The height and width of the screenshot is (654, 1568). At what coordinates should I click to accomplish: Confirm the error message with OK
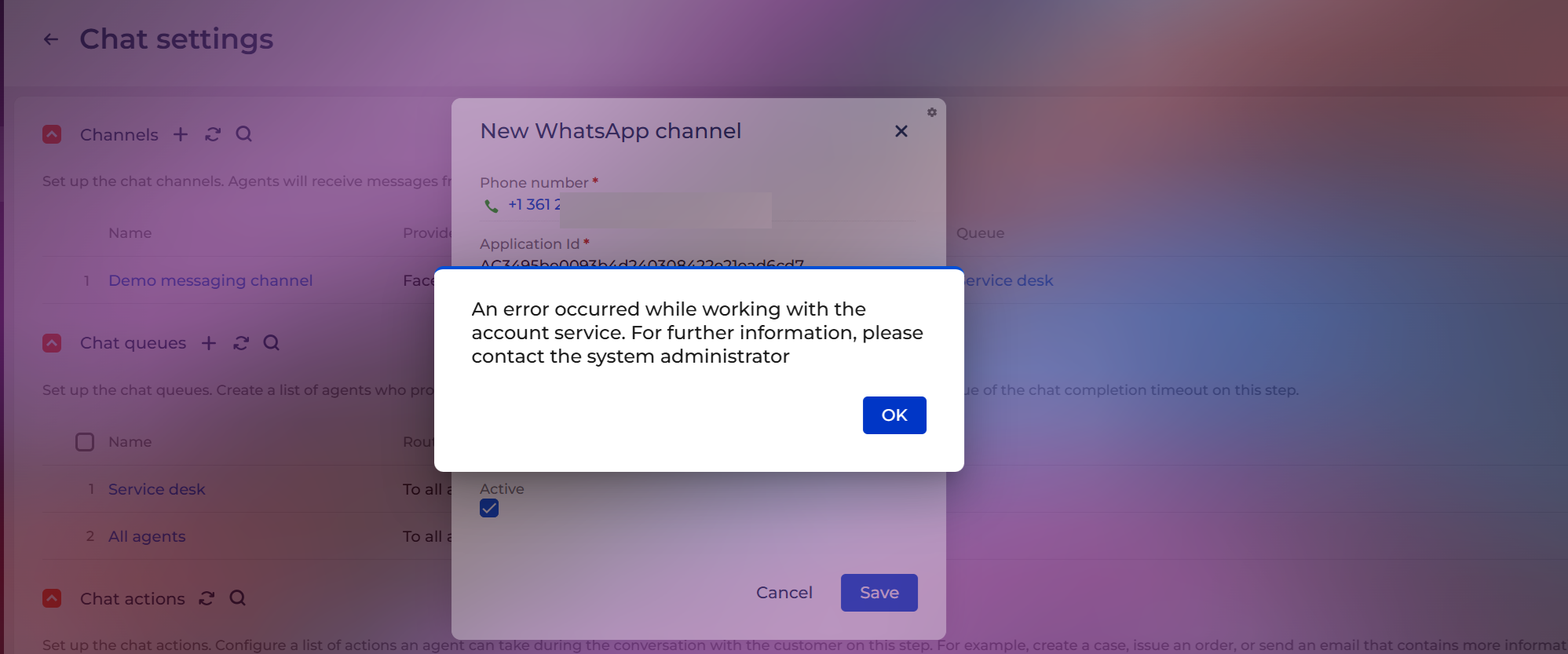click(x=894, y=415)
